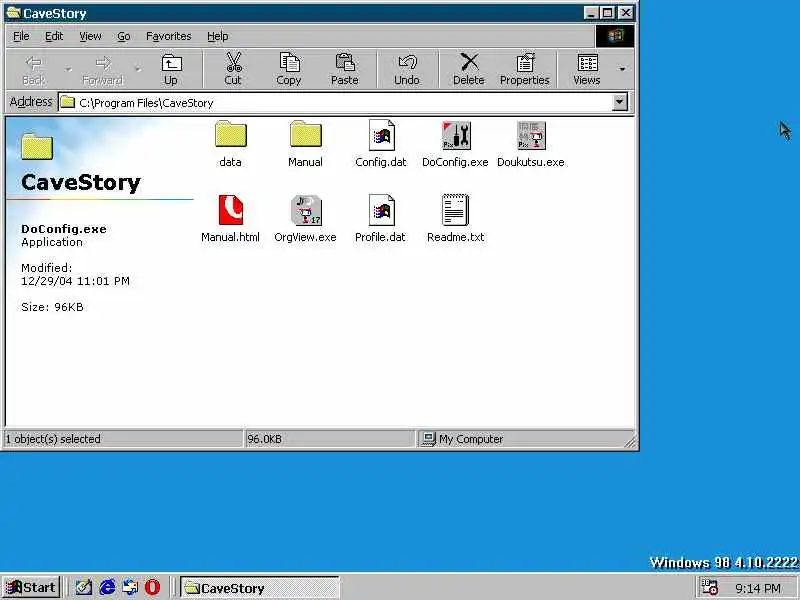This screenshot has width=800, height=600.
Task: Expand the Forward history dropdown arrow
Action: click(137, 69)
